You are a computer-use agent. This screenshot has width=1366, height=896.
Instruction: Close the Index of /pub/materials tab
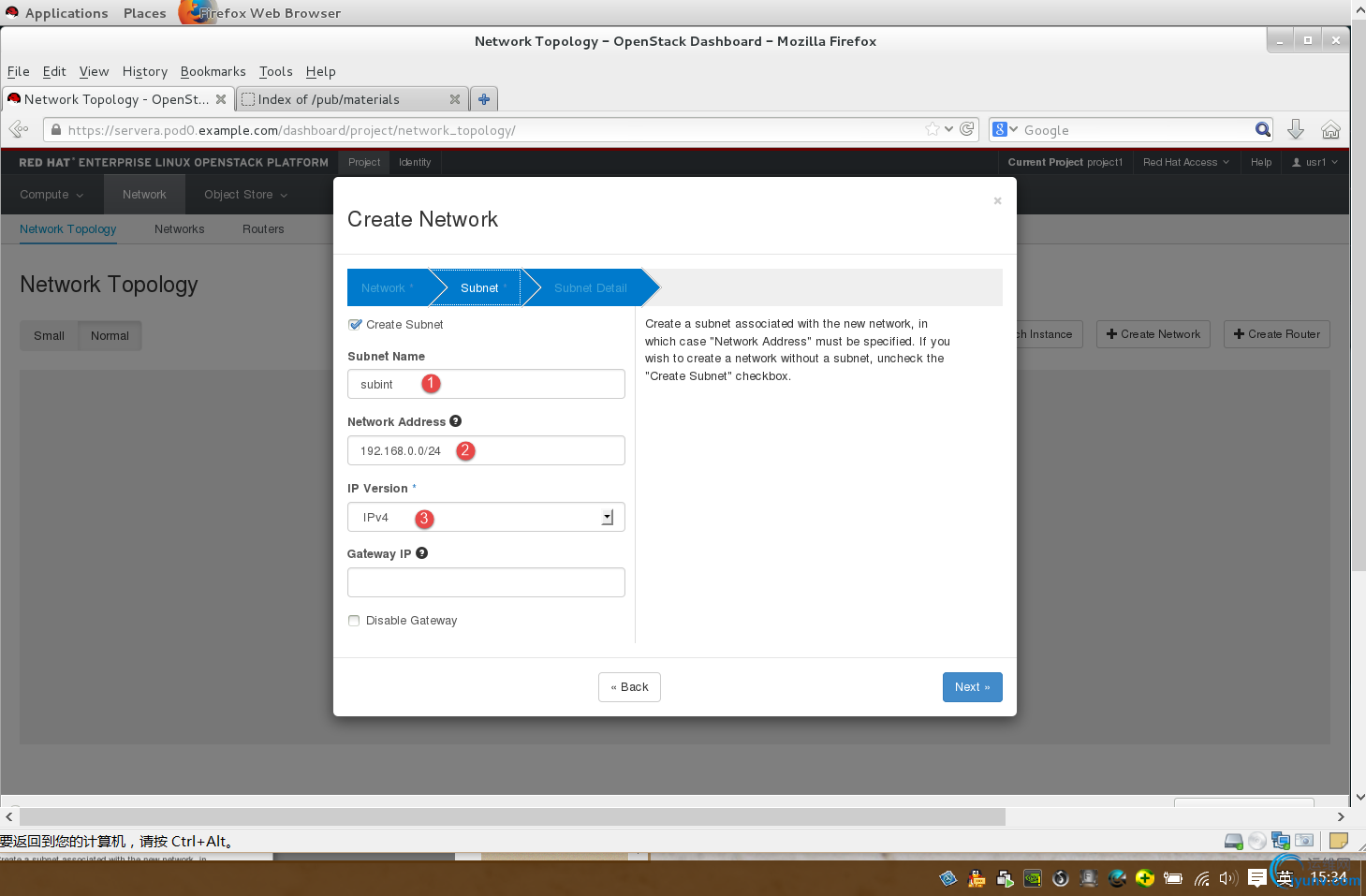point(455,99)
